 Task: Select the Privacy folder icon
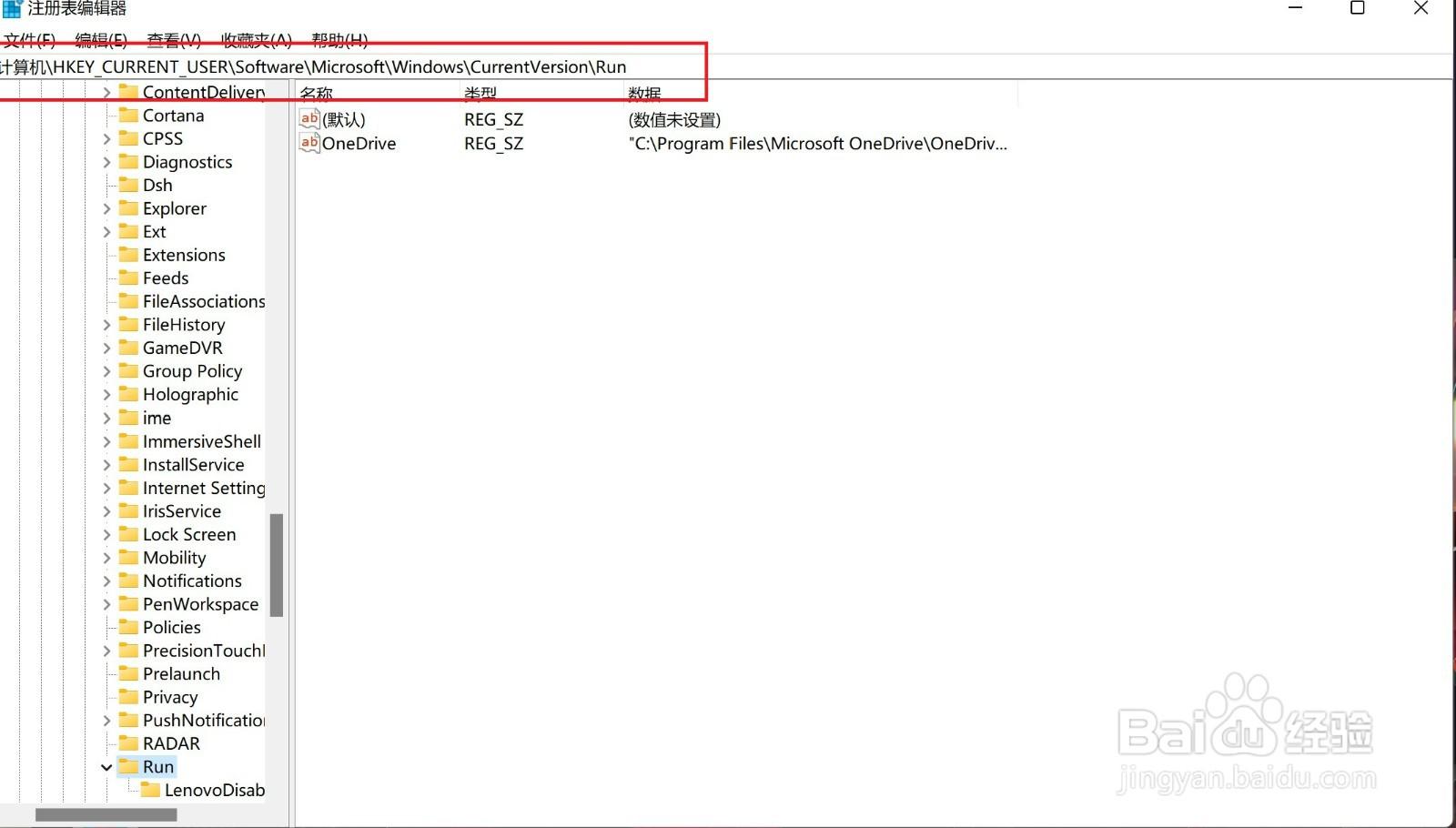tap(128, 696)
